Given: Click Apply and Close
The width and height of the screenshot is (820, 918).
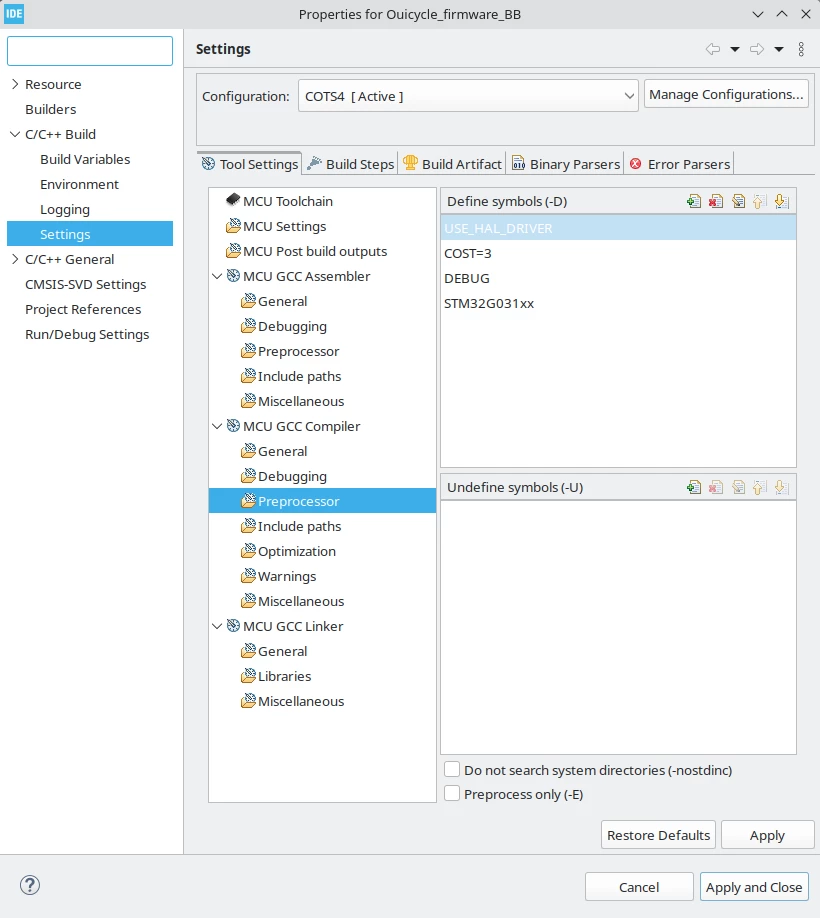Looking at the screenshot, I should (754, 887).
